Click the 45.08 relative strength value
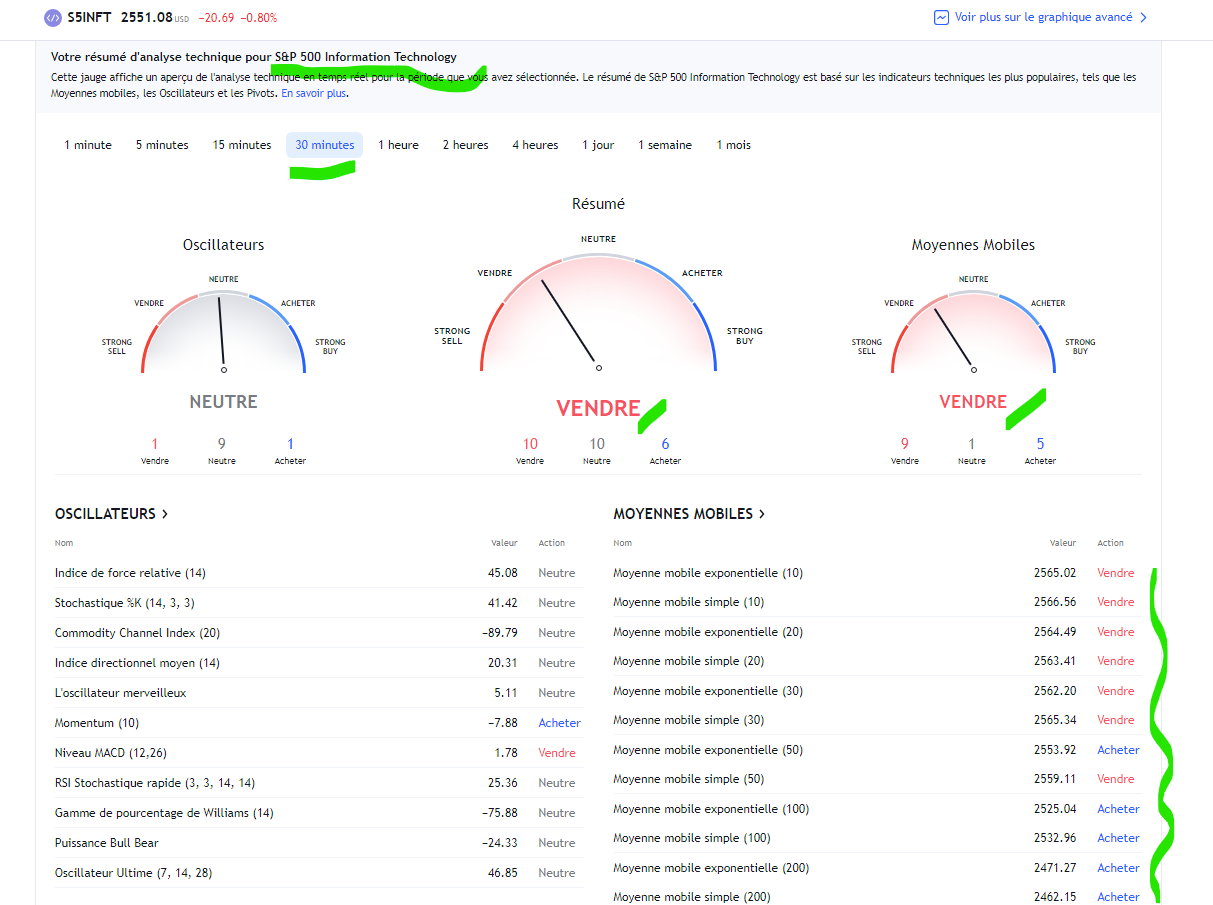 point(502,573)
